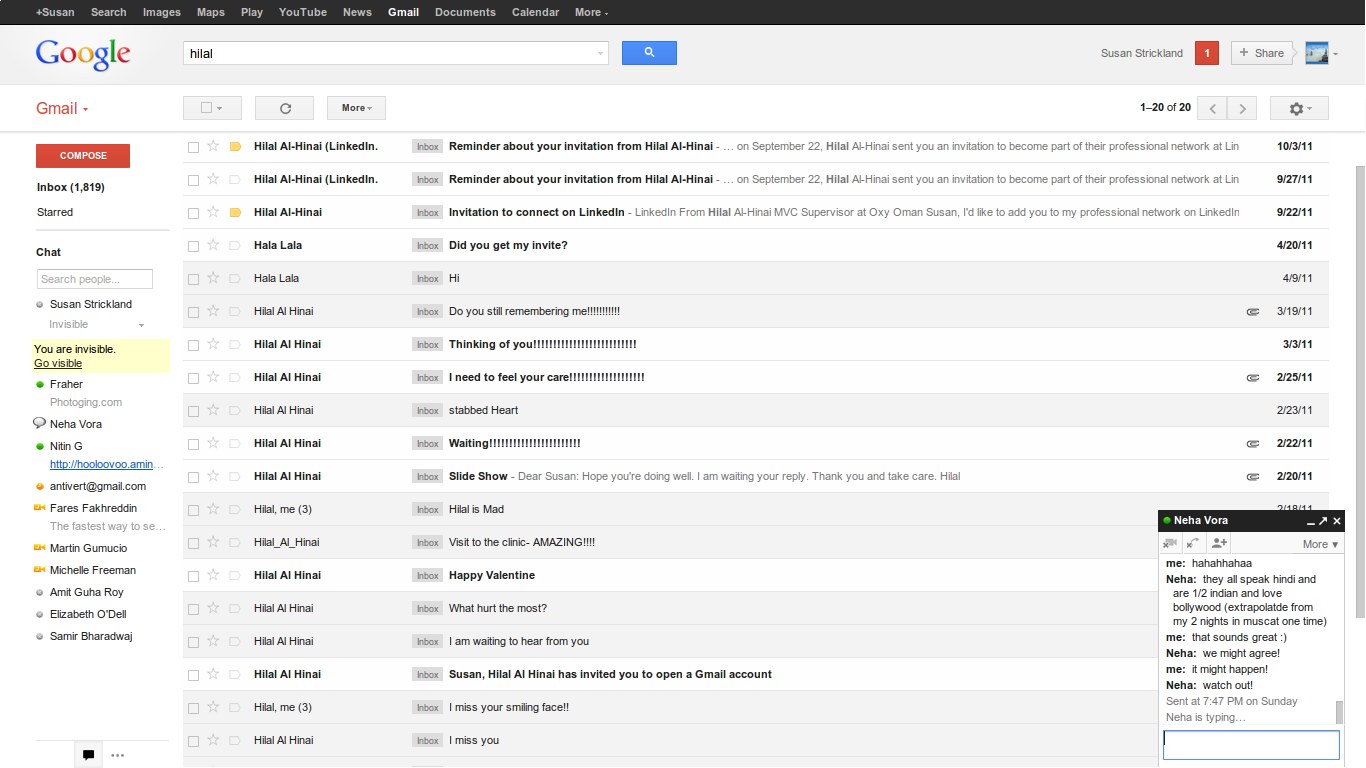Select the 'I miss you' email checkbox
The width and height of the screenshot is (1366, 768).
point(193,740)
